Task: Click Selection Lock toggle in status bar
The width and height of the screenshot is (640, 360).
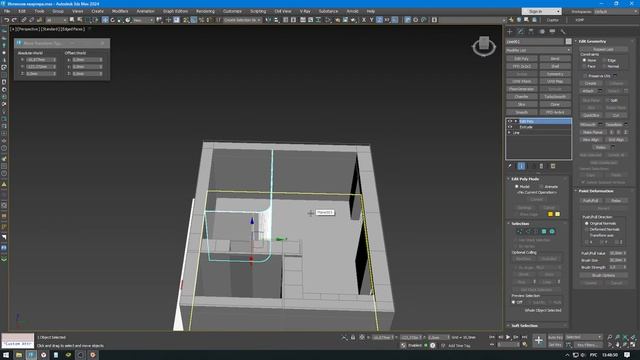Action: (x=353, y=338)
